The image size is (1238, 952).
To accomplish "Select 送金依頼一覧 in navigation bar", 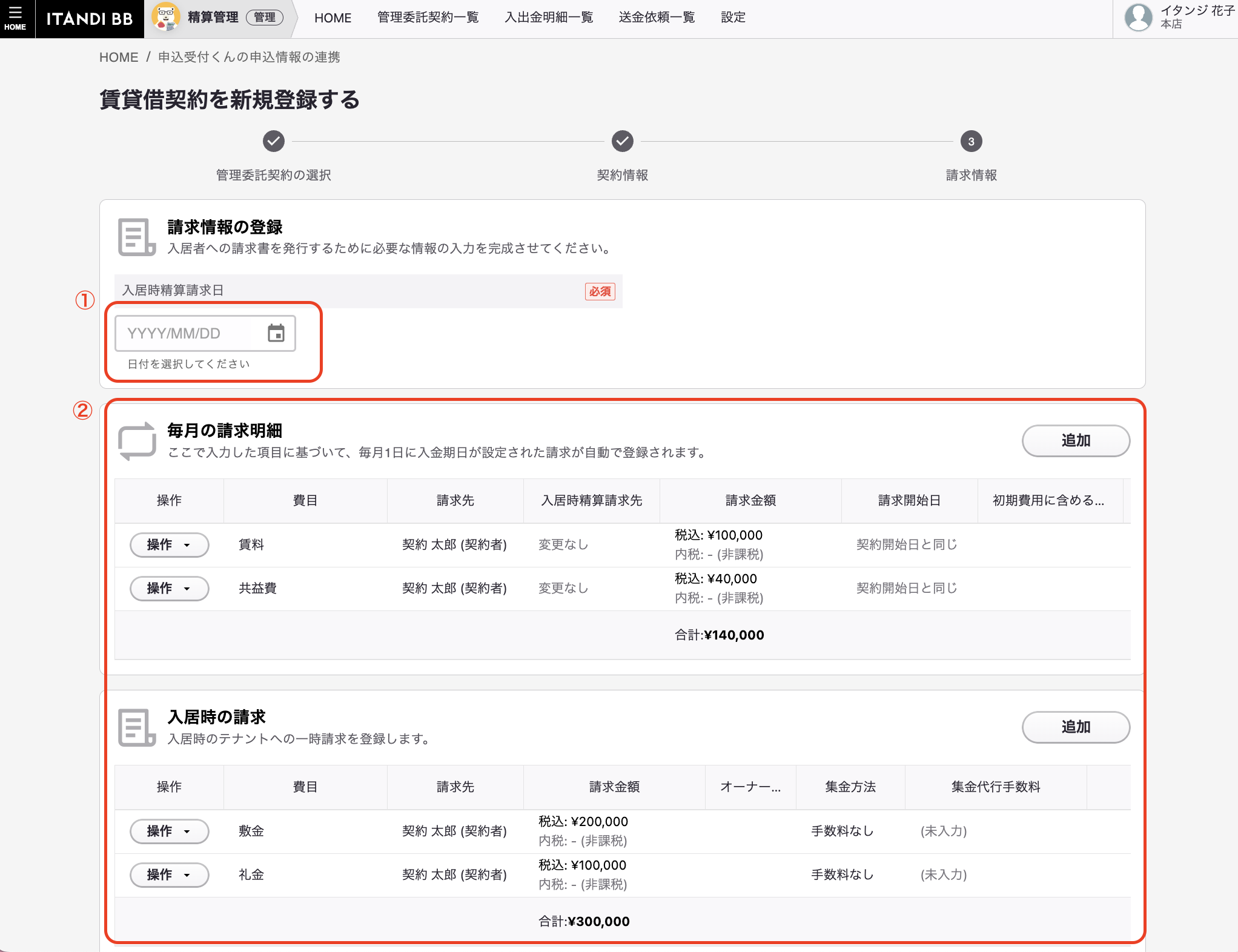I will 657,18.
